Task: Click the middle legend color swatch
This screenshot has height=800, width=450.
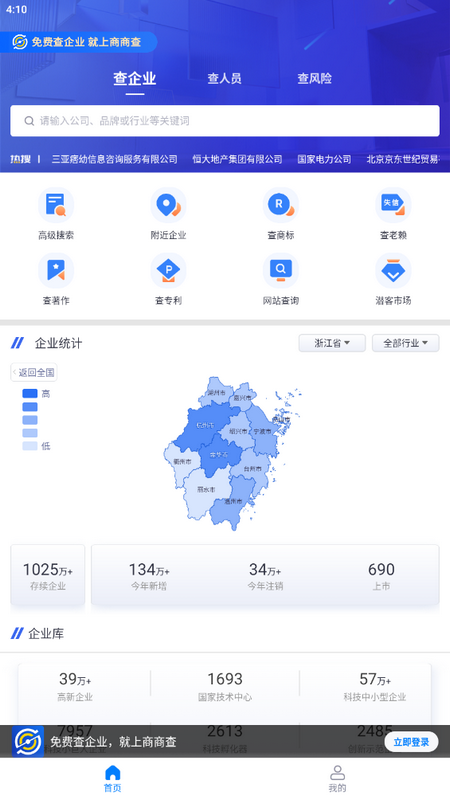Action: pos(30,420)
